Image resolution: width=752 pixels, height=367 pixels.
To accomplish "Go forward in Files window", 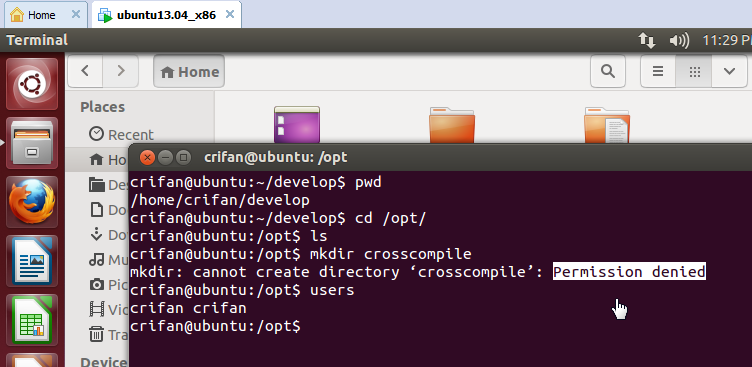I will coord(121,71).
